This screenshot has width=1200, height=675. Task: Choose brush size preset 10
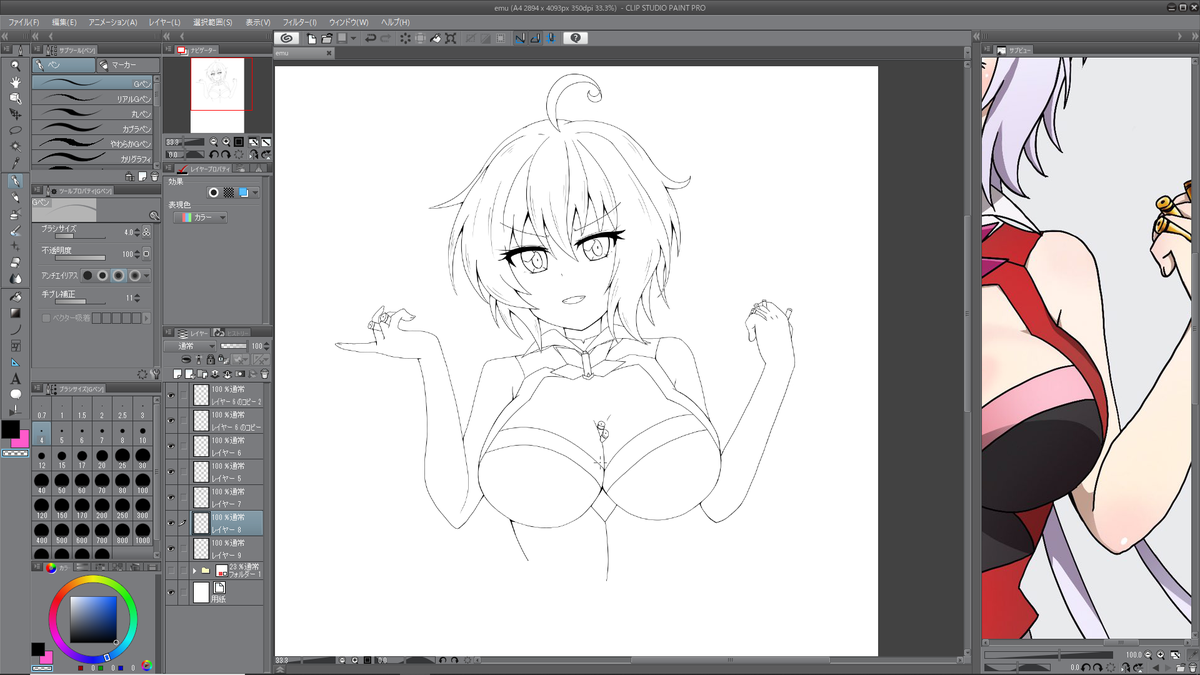(x=142, y=434)
